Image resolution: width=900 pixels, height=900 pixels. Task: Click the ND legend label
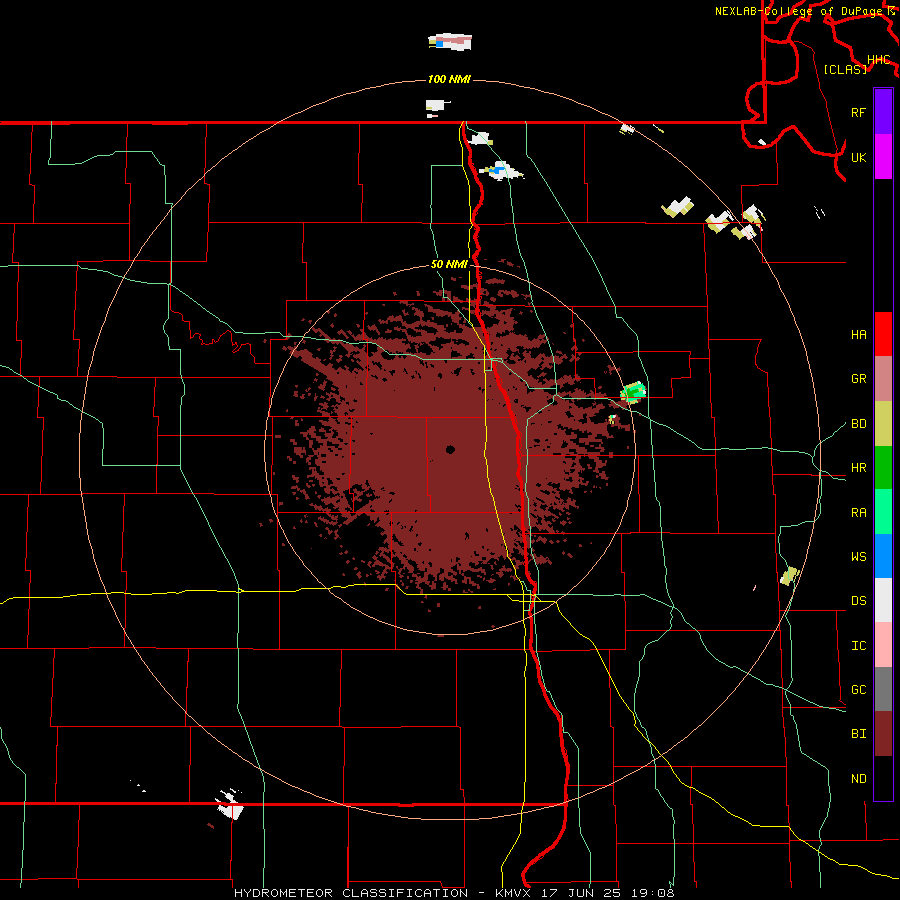tap(858, 779)
